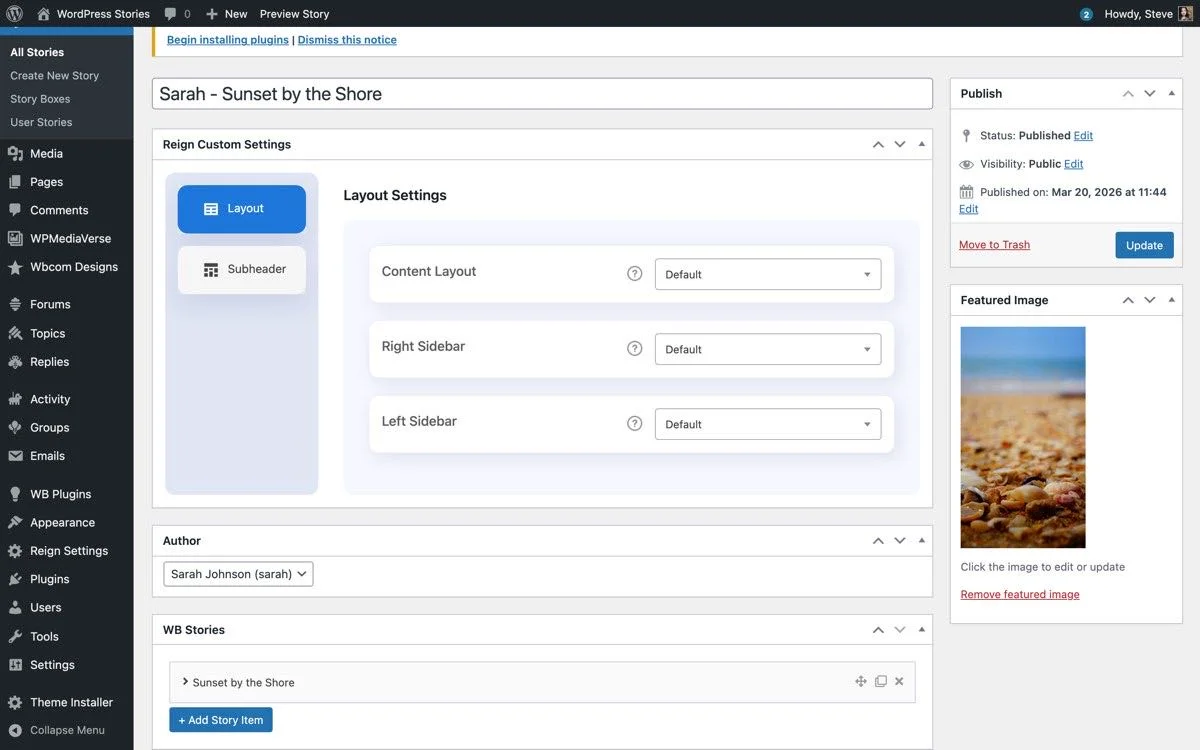Remove the story item with the X icon
This screenshot has height=750, width=1200.
(898, 680)
